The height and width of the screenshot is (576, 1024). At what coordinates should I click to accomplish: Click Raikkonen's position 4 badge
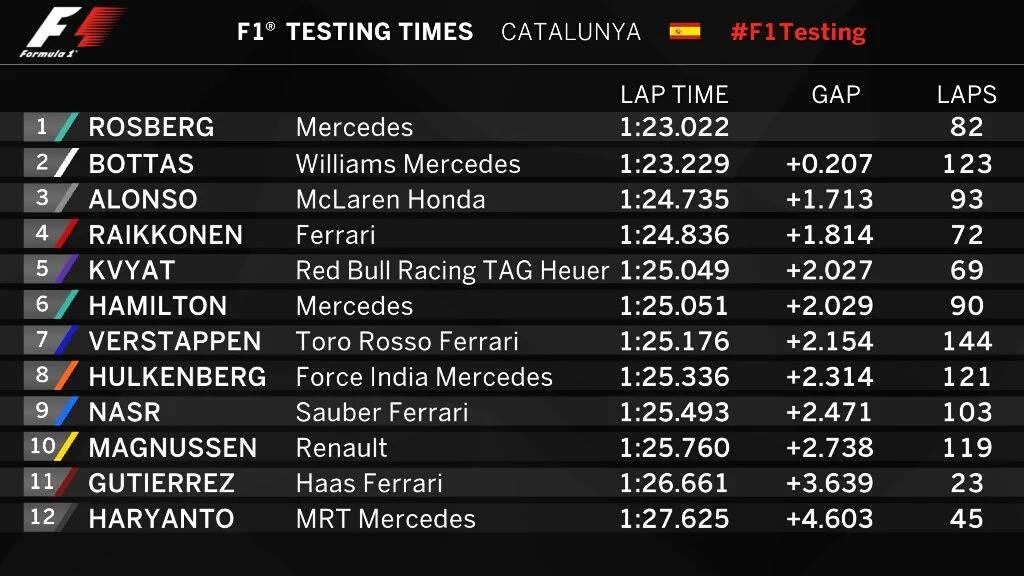pyautogui.click(x=42, y=234)
